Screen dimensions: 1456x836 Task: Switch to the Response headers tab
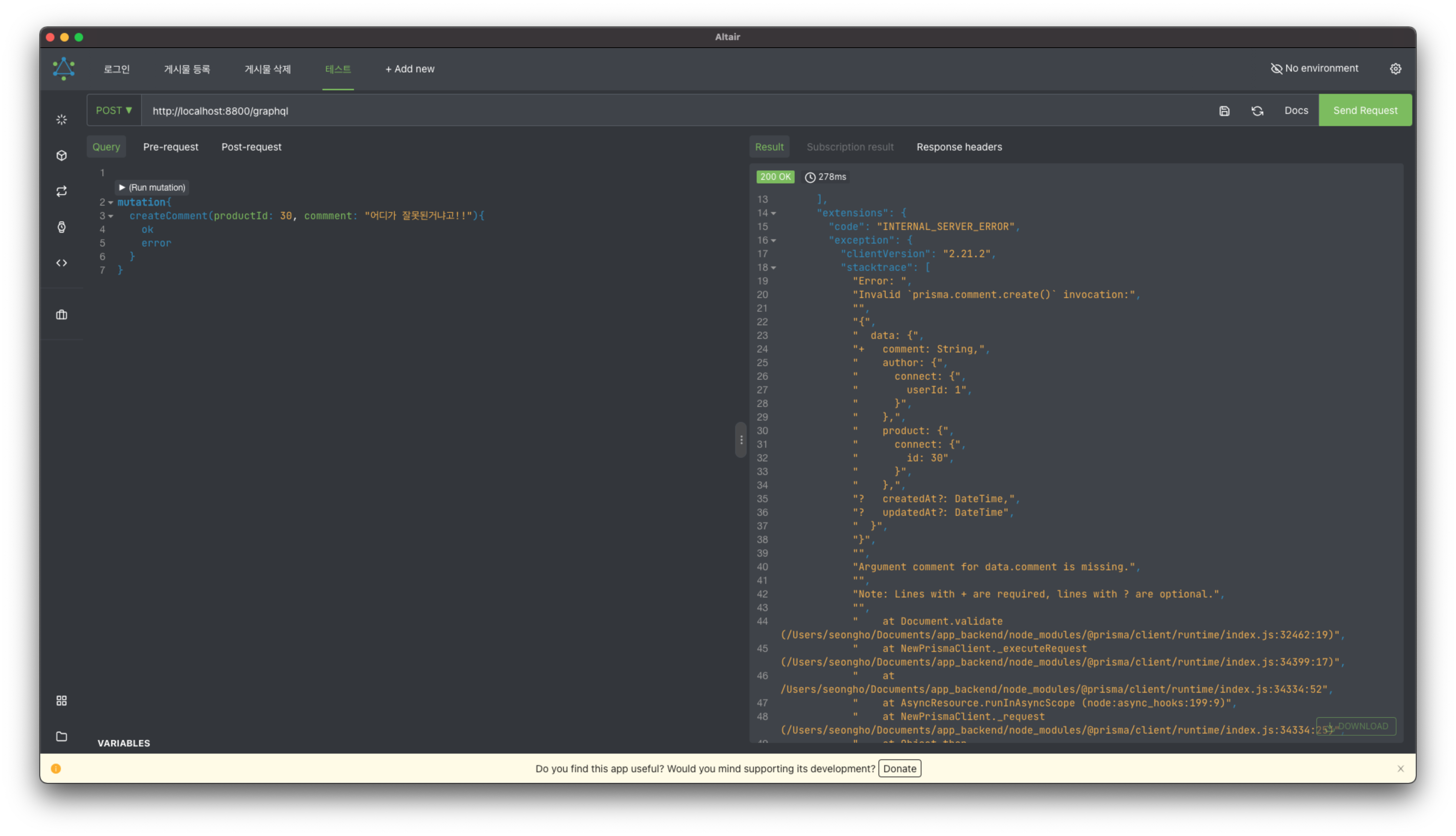tap(958, 146)
